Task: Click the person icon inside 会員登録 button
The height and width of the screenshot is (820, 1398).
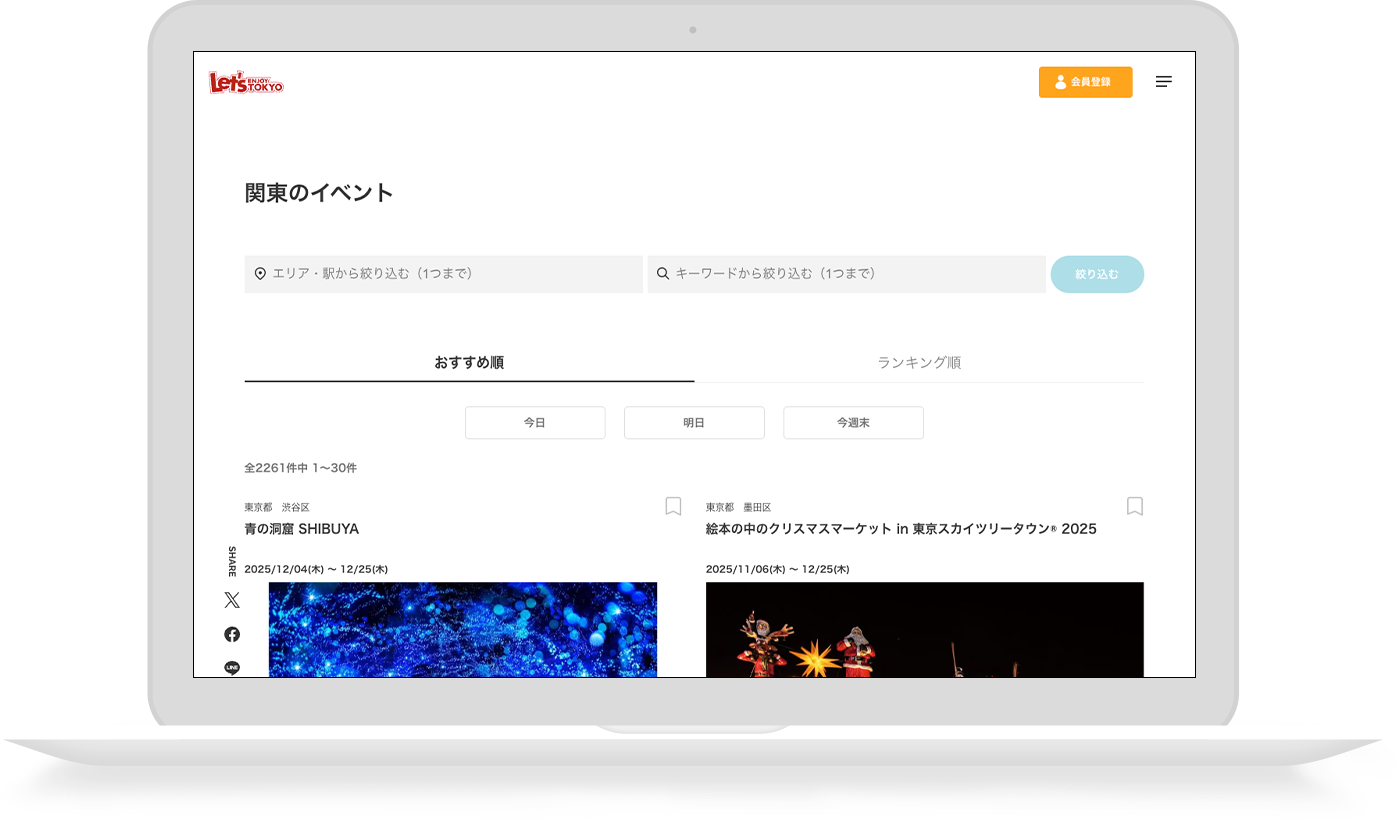Action: [x=1059, y=82]
